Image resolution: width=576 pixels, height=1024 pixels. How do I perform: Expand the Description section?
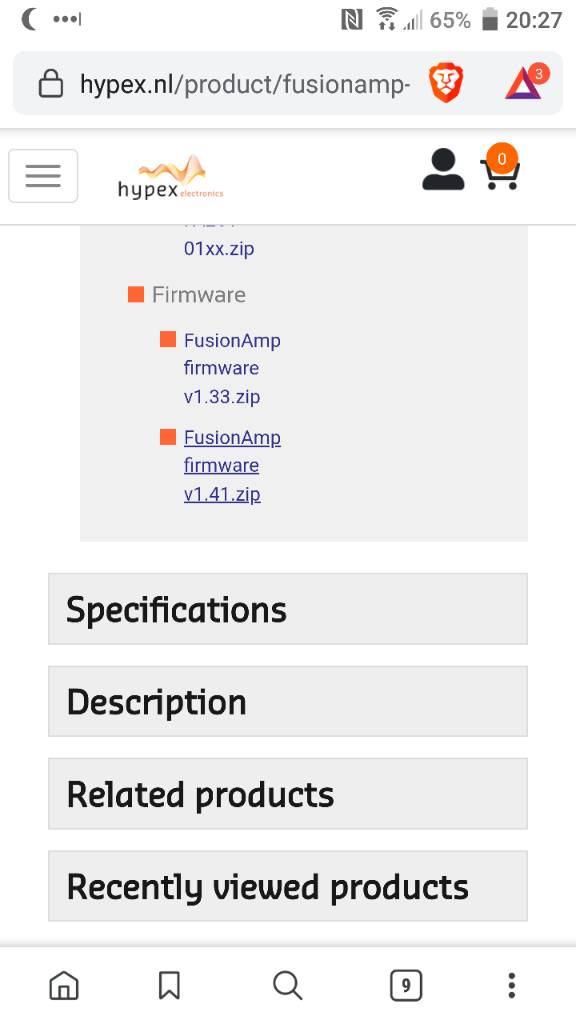288,701
